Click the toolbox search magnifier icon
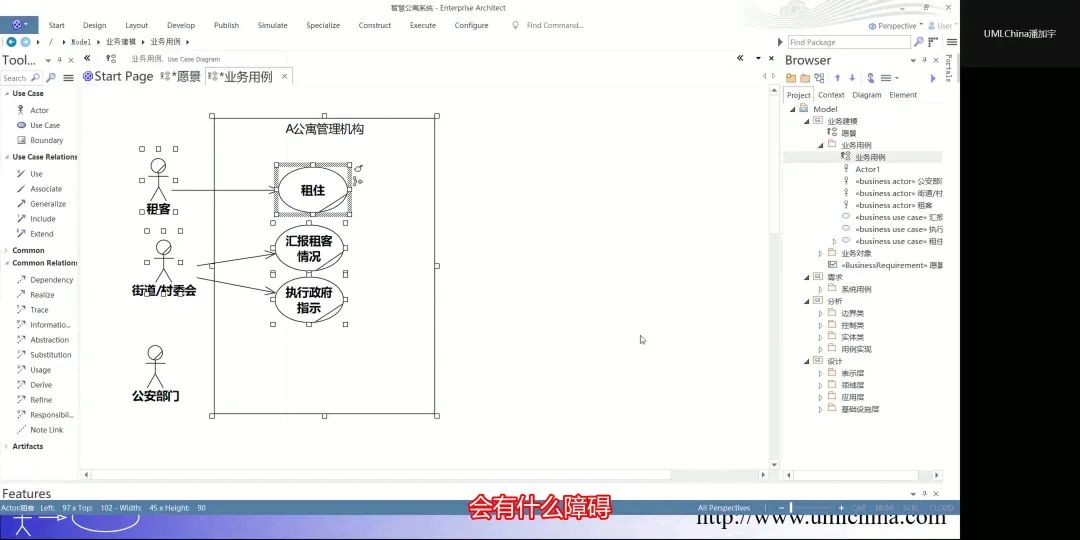 (x=50, y=78)
